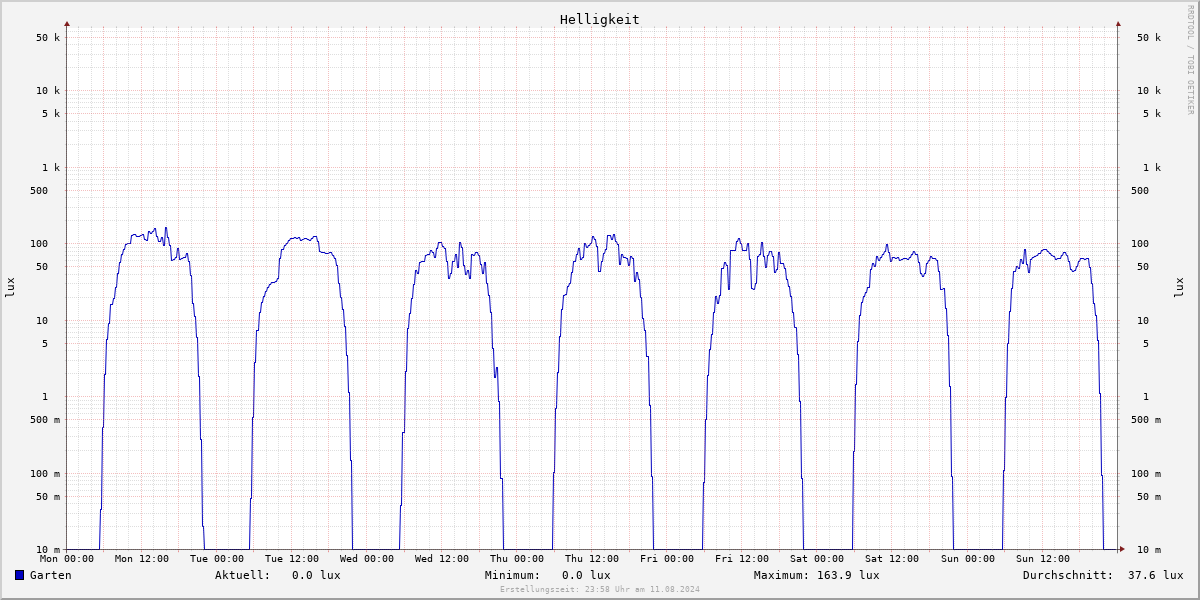The height and width of the screenshot is (600, 1200).
Task: Click the right axis 50 k label
Action: (x=1149, y=38)
